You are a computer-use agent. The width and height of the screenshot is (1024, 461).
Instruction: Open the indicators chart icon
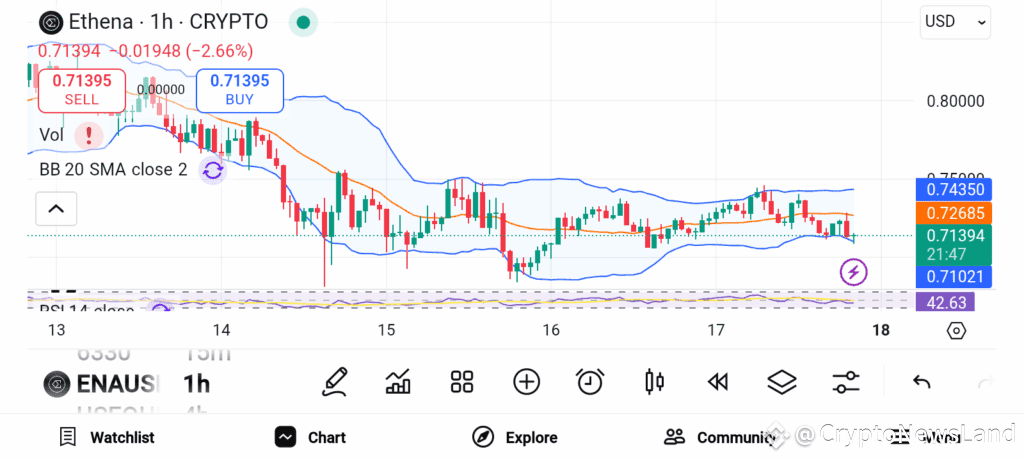pyautogui.click(x=398, y=382)
